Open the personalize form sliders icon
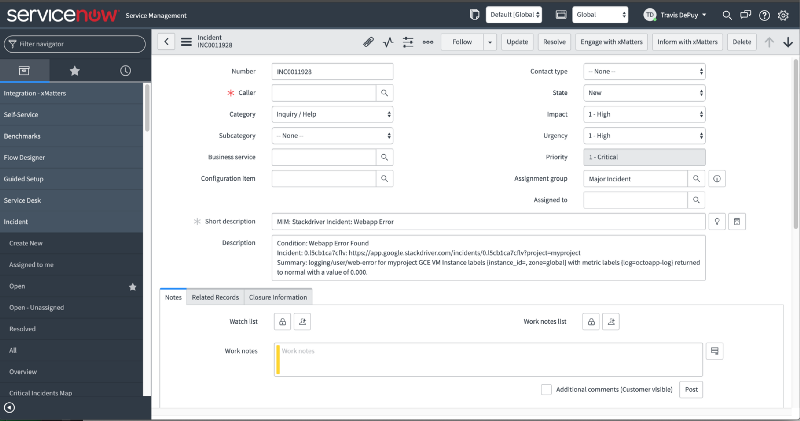The width and height of the screenshot is (800, 421). (408, 42)
